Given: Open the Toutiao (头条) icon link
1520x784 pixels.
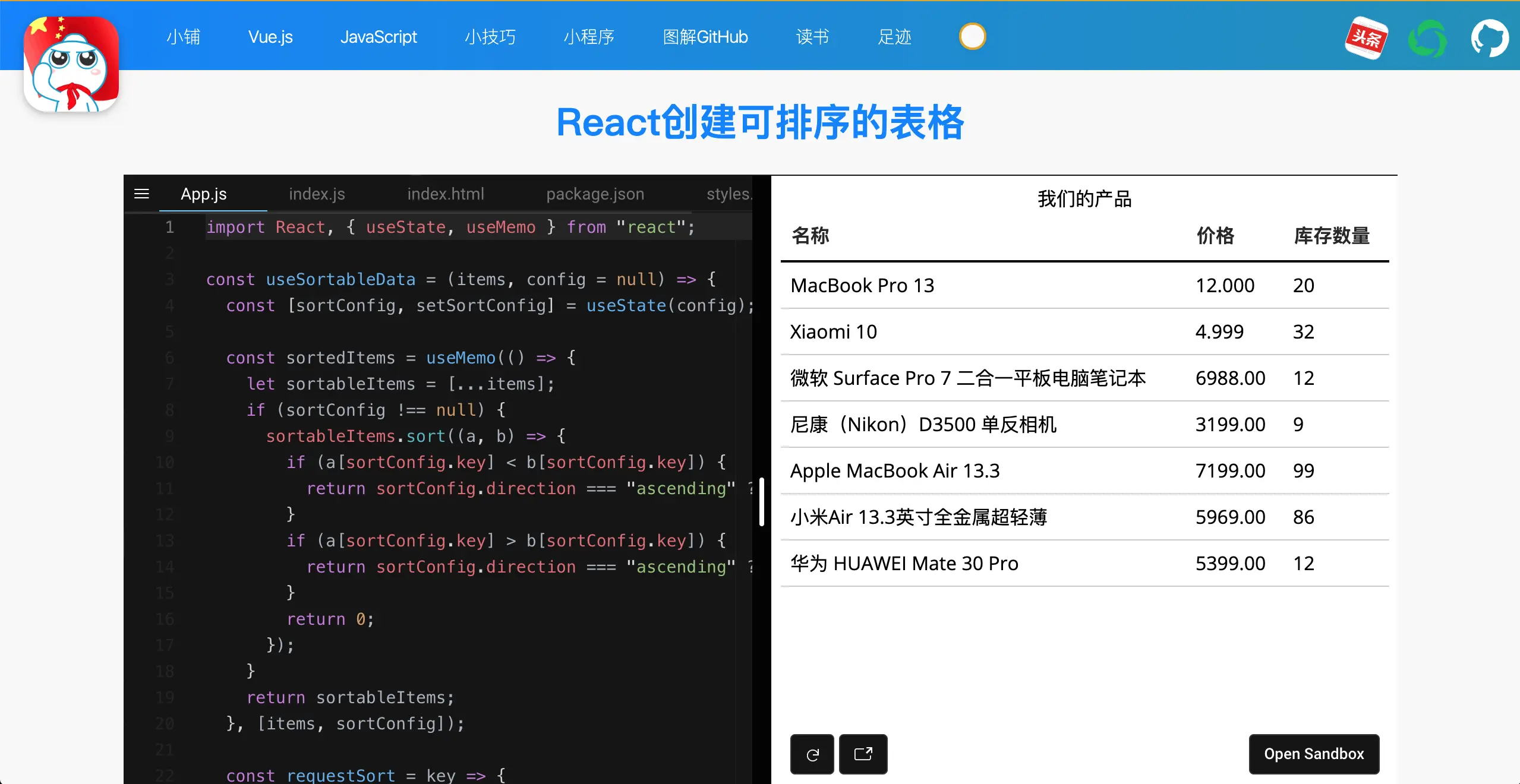Looking at the screenshot, I should pyautogui.click(x=1366, y=38).
